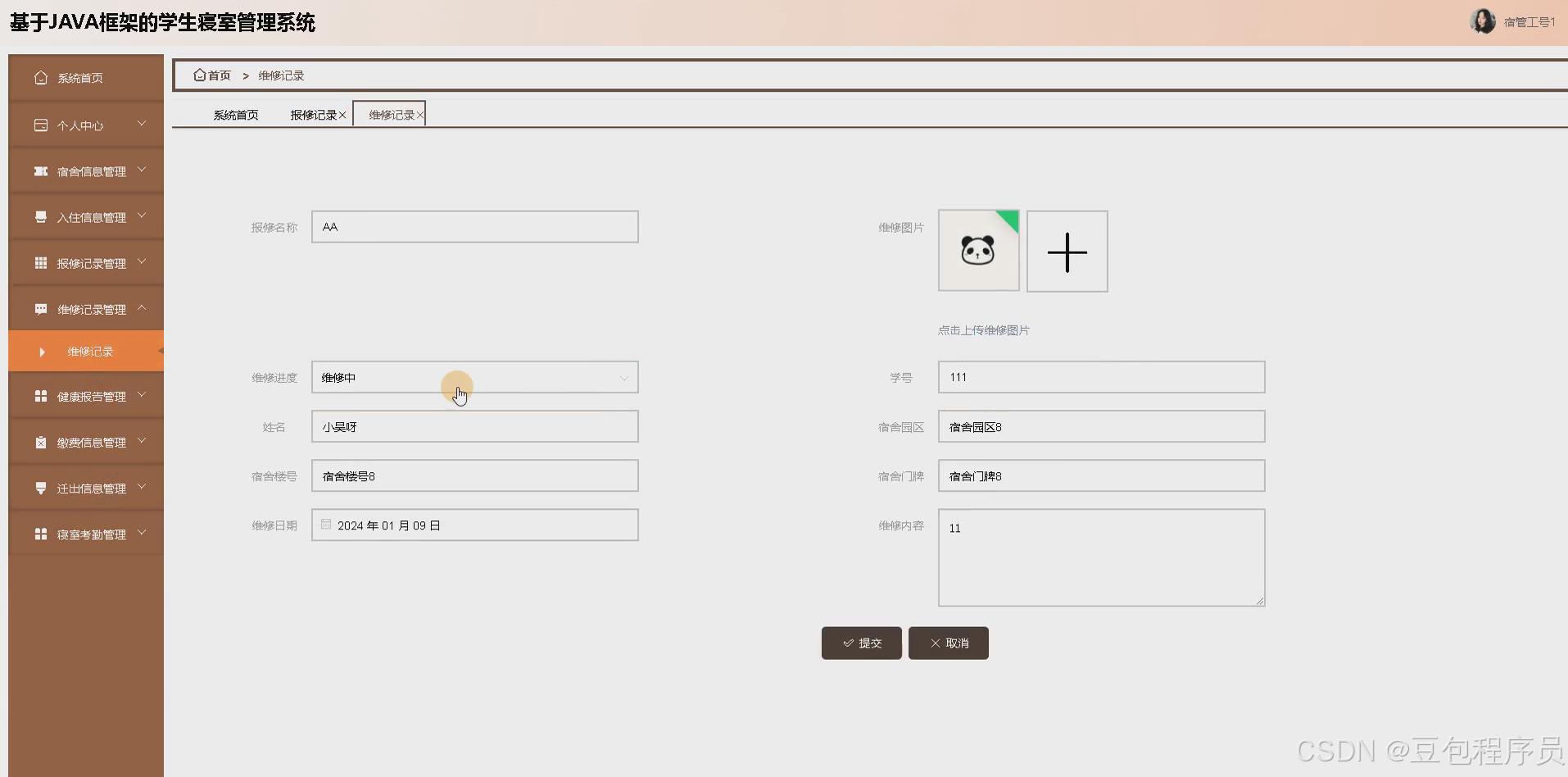1568x777 pixels.
Task: Click the 姓名 input field
Action: click(x=475, y=426)
